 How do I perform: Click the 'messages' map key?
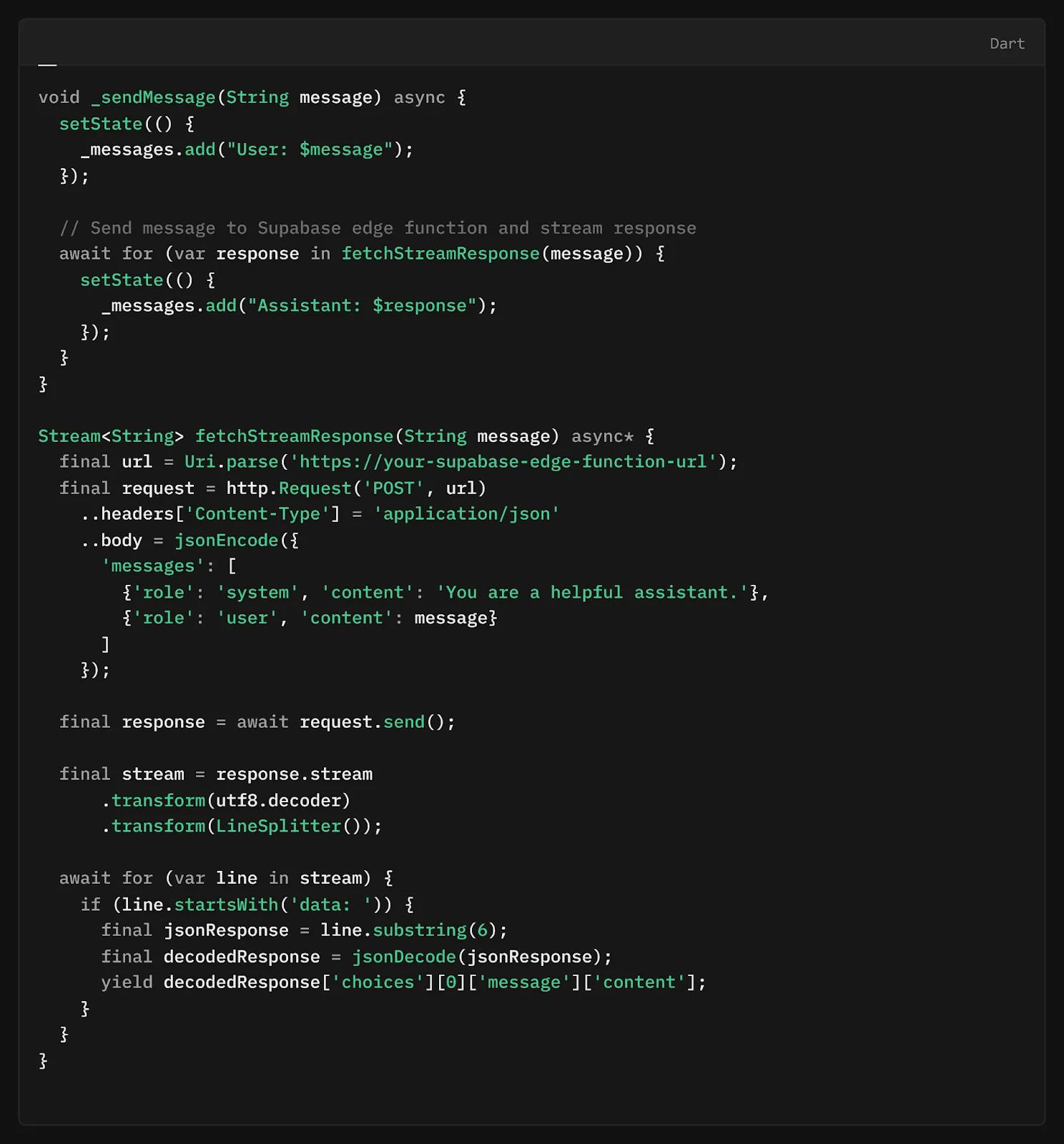[x=153, y=566]
